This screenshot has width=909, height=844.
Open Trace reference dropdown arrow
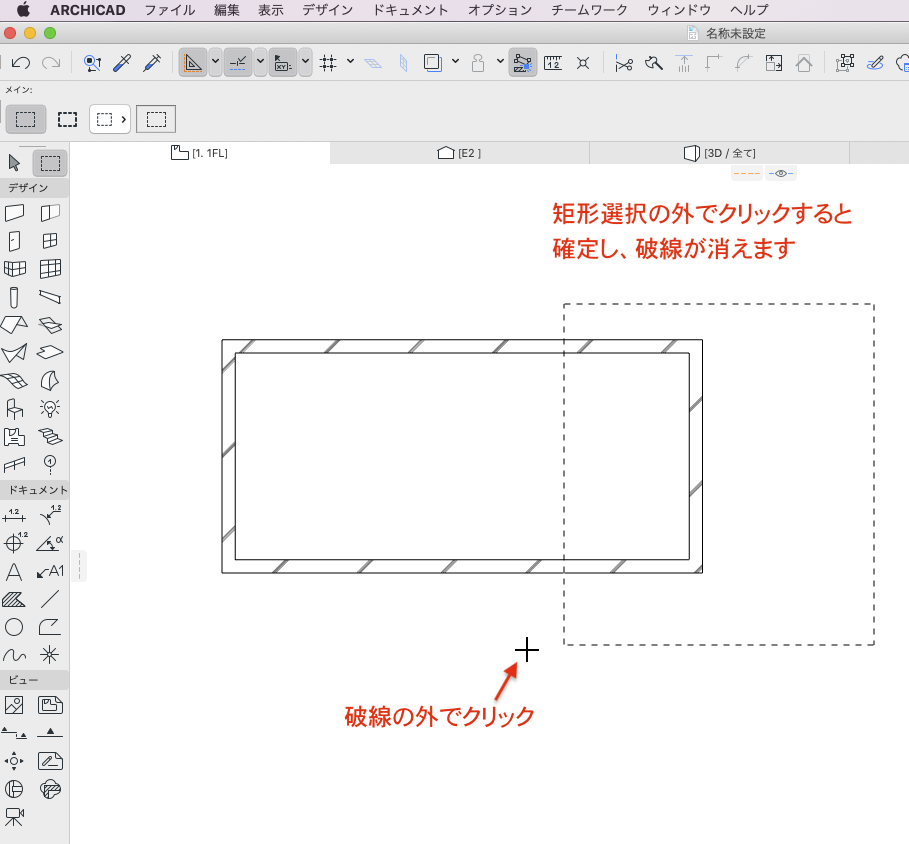pyautogui.click(x=456, y=61)
